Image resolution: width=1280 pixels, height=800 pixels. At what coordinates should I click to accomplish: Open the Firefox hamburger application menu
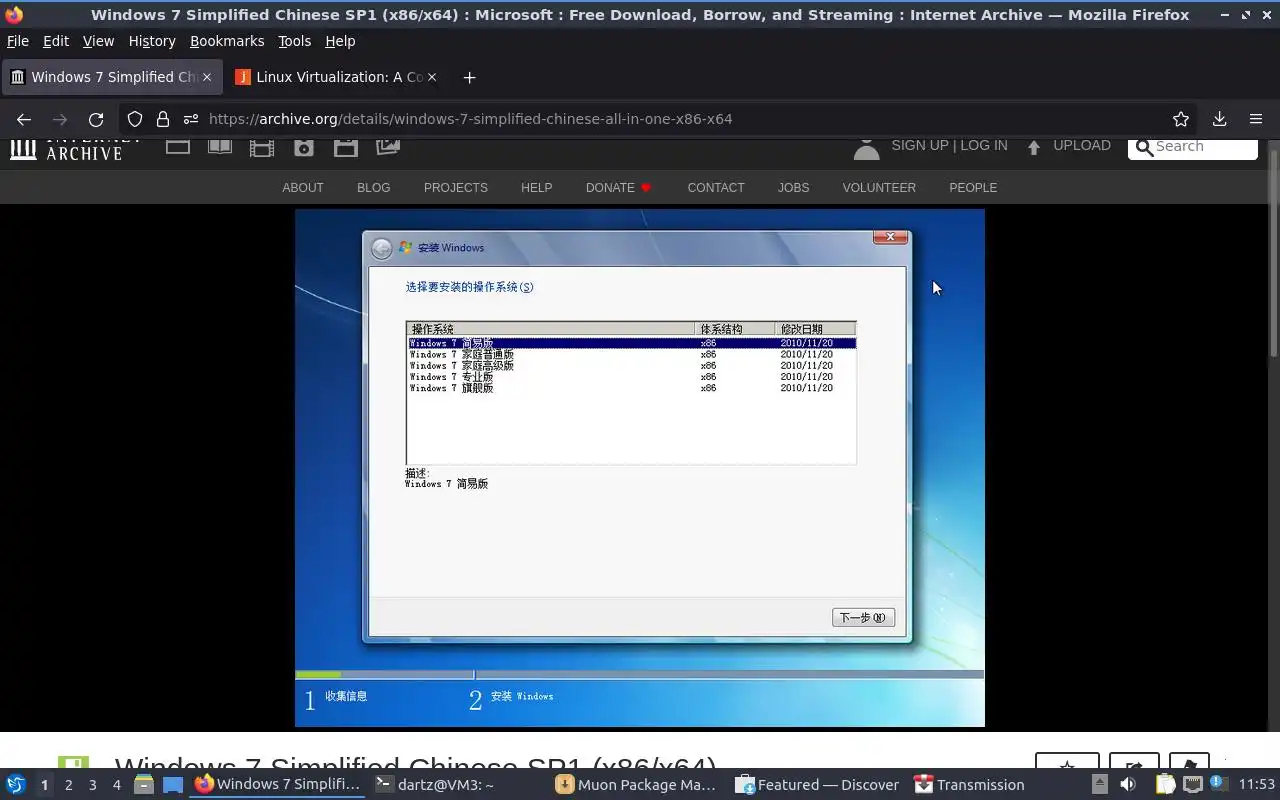[x=1256, y=119]
